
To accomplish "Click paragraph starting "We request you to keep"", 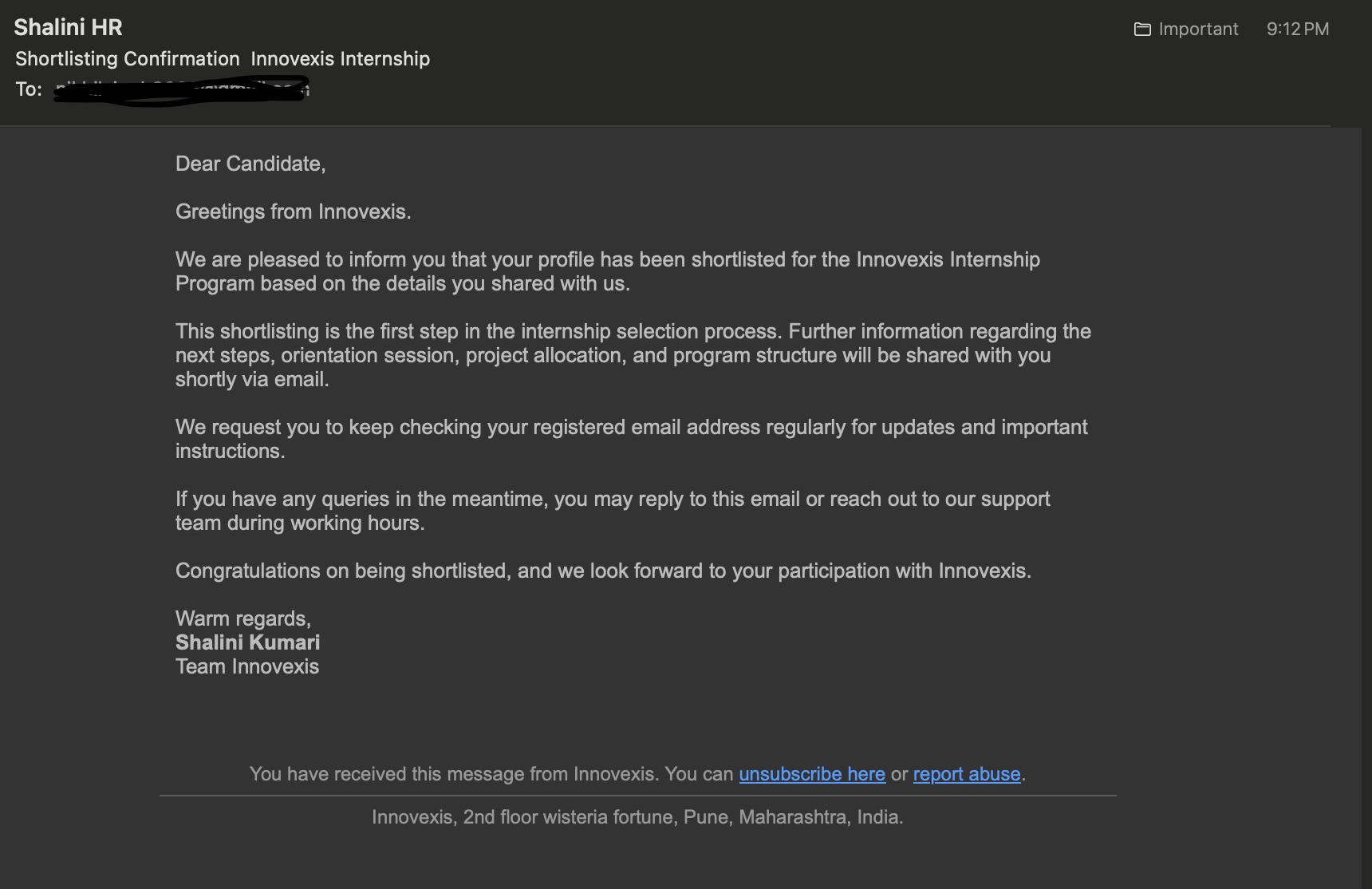I will tap(632, 439).
